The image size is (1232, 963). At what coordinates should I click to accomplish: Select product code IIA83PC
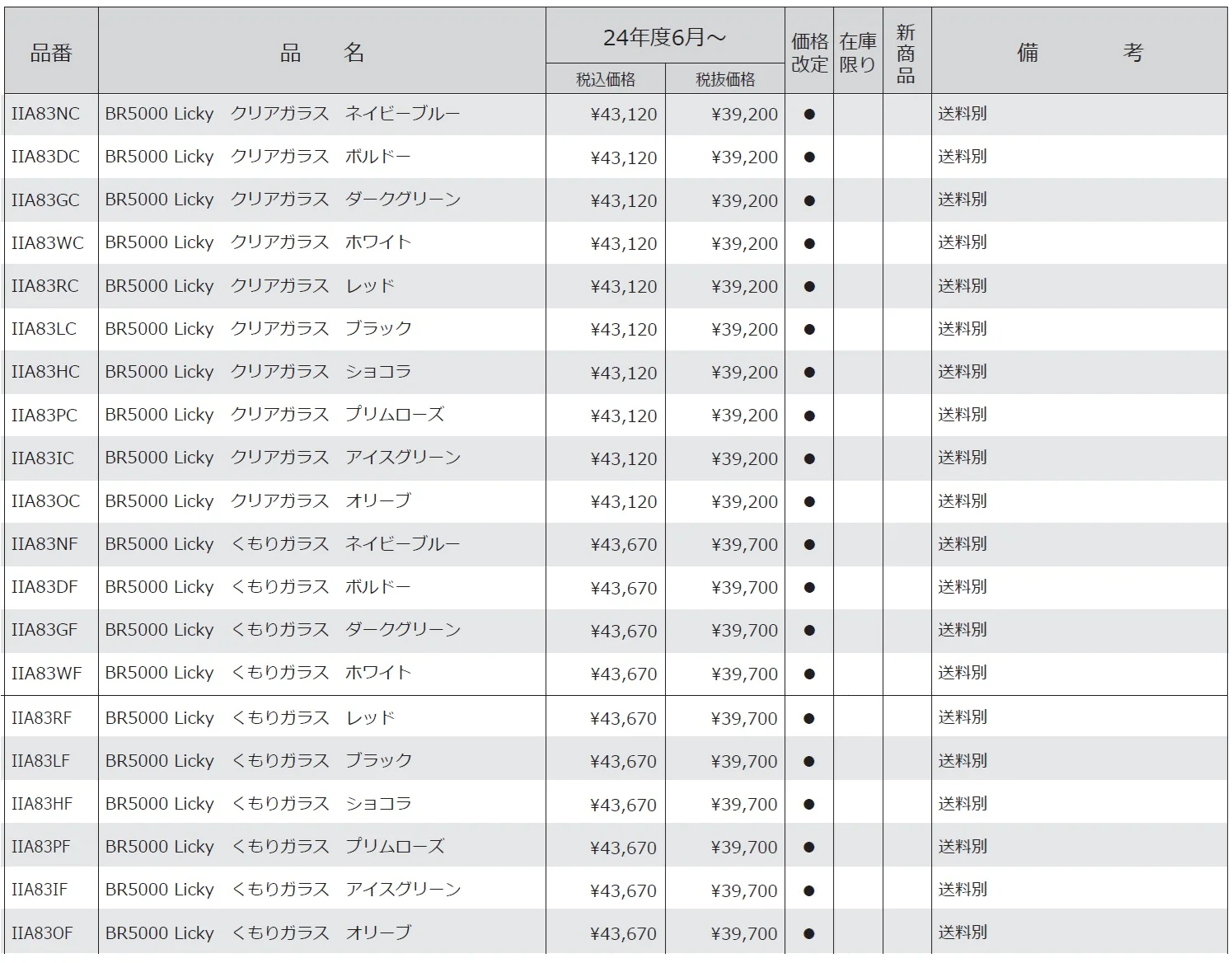45,415
